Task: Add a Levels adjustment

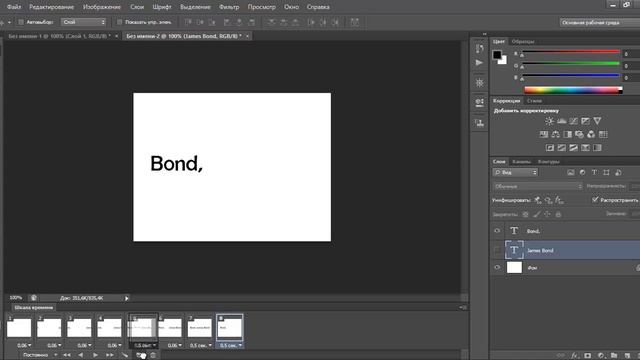Action: point(562,121)
